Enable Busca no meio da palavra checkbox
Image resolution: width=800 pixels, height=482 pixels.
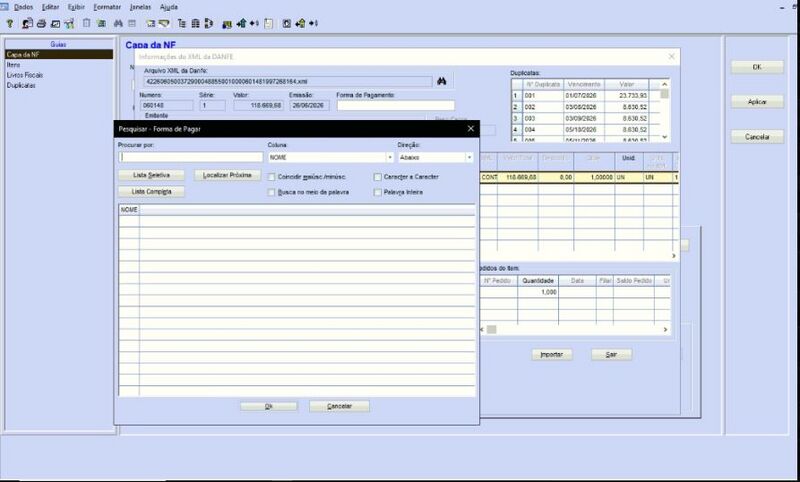pyautogui.click(x=271, y=192)
